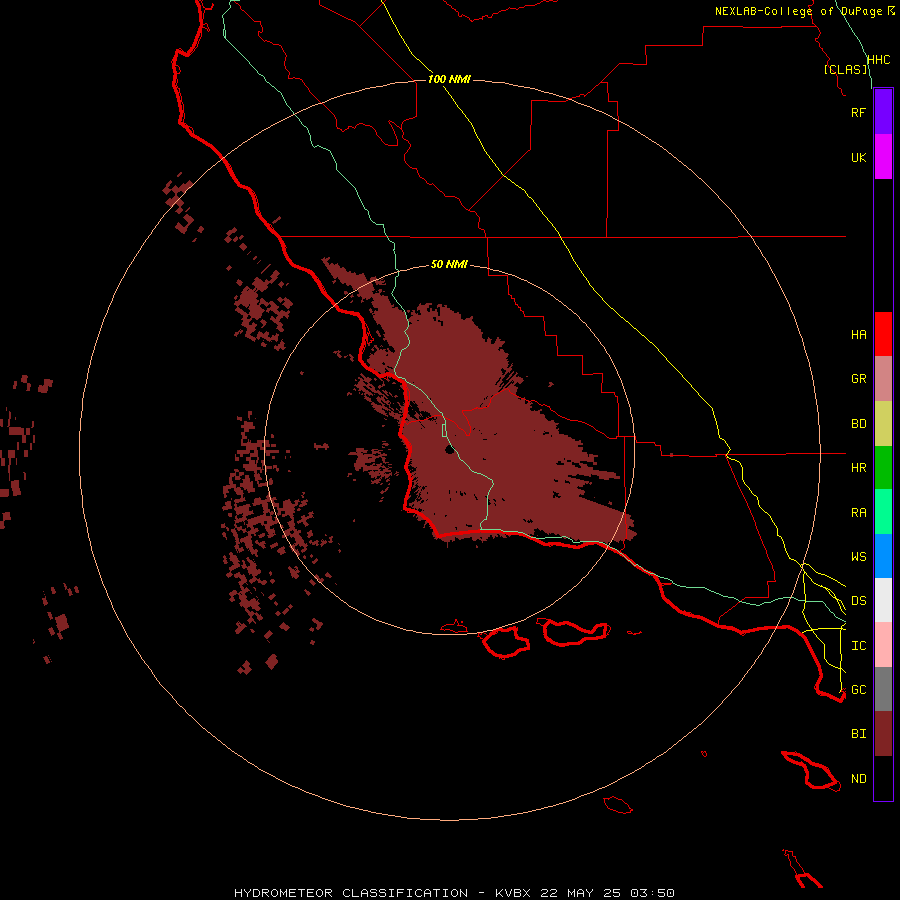Click the DS white legend swatch
Viewport: 900px width, 900px height.
tap(883, 600)
